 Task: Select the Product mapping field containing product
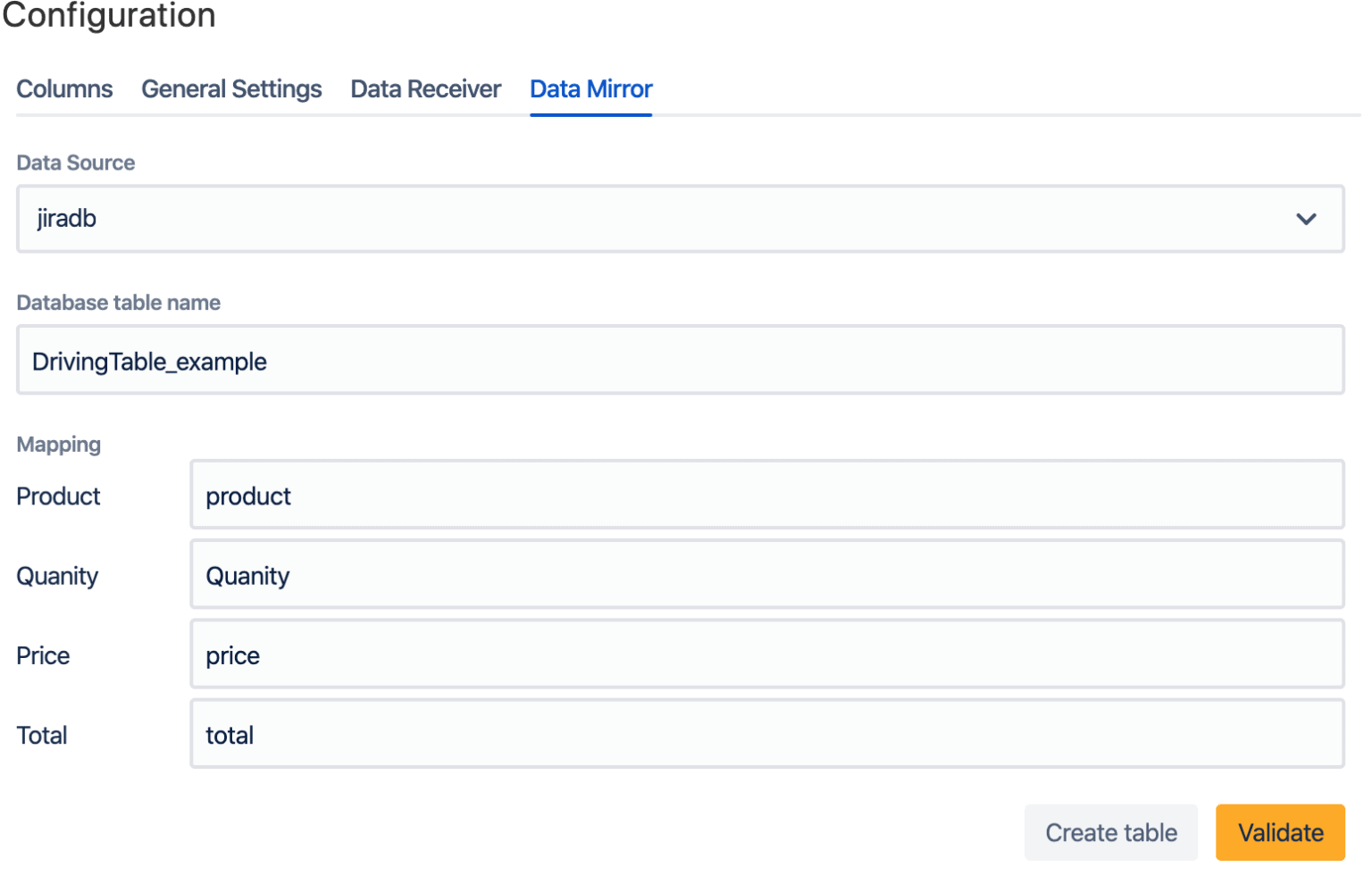tap(766, 496)
